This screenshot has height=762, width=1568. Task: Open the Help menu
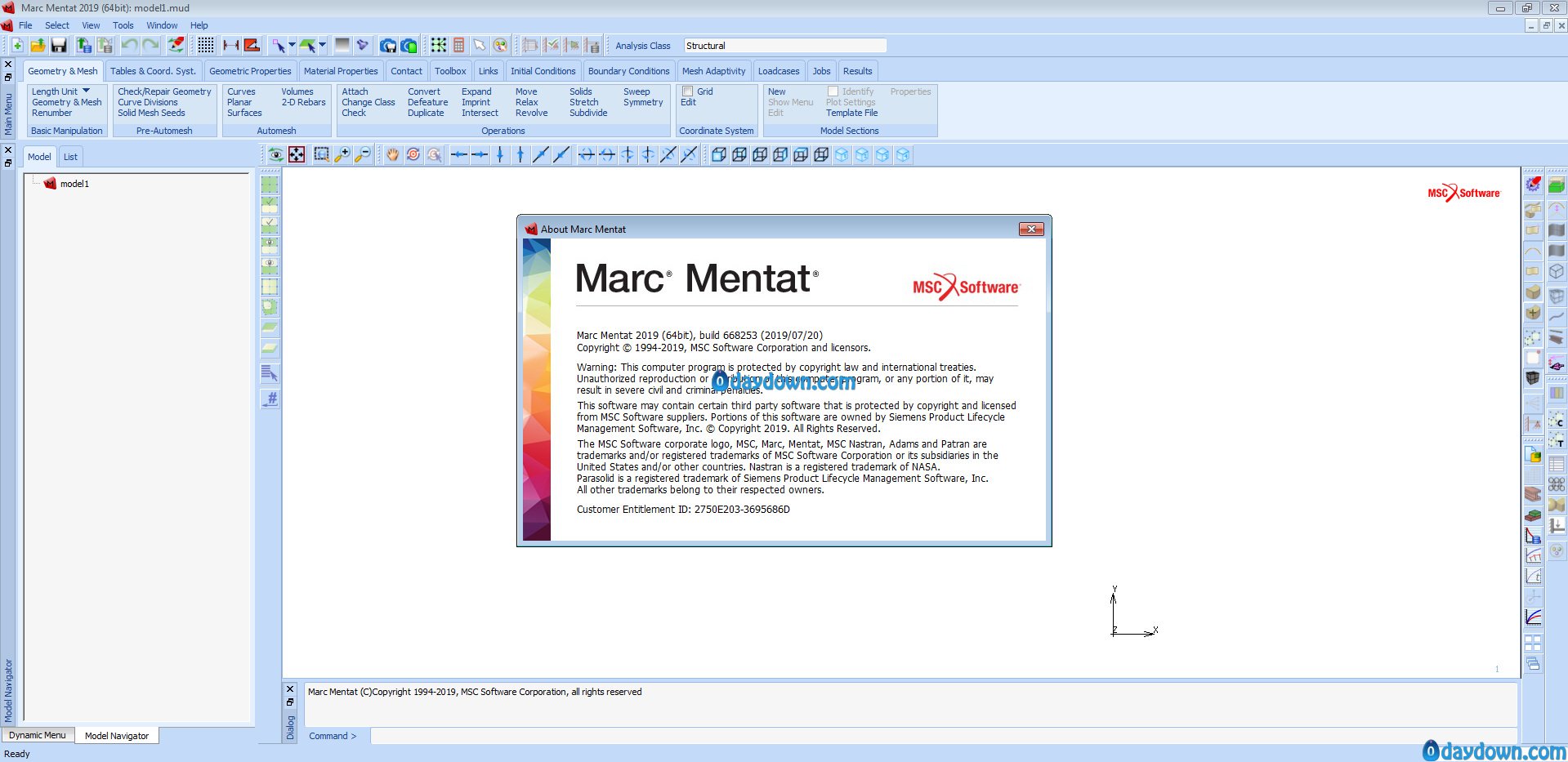tap(199, 25)
